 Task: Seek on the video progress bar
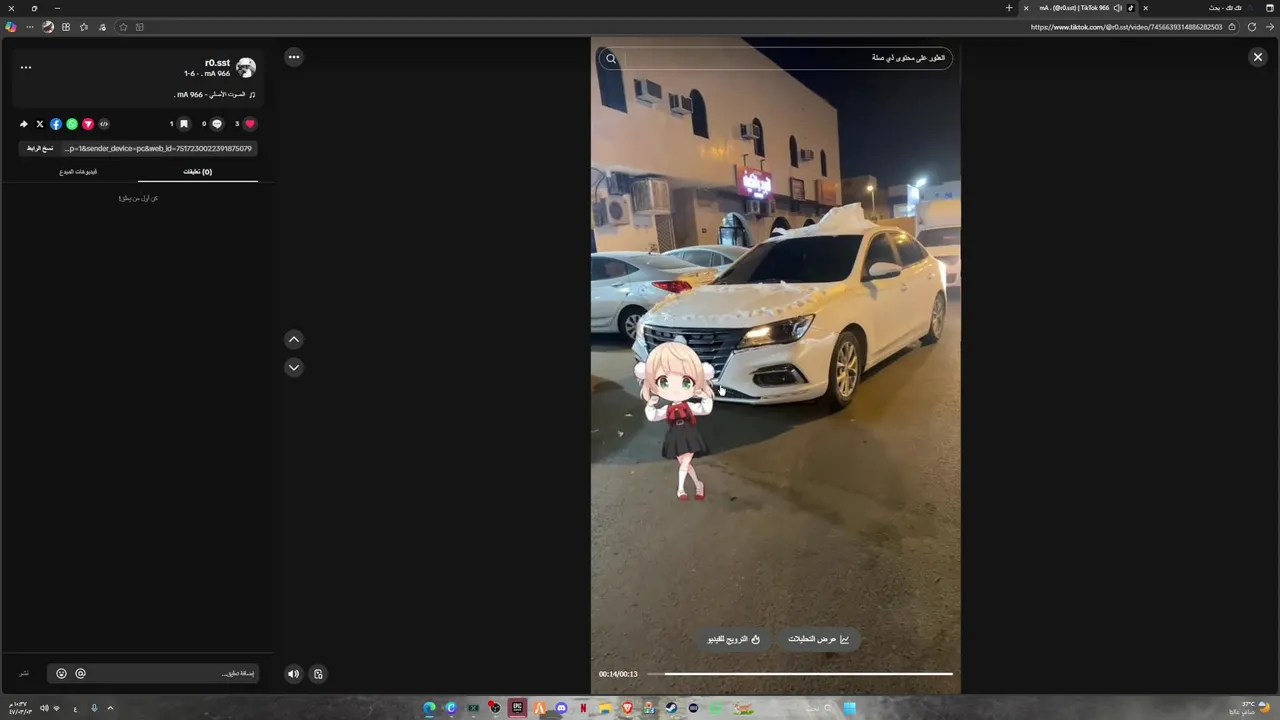pyautogui.click(x=800, y=674)
